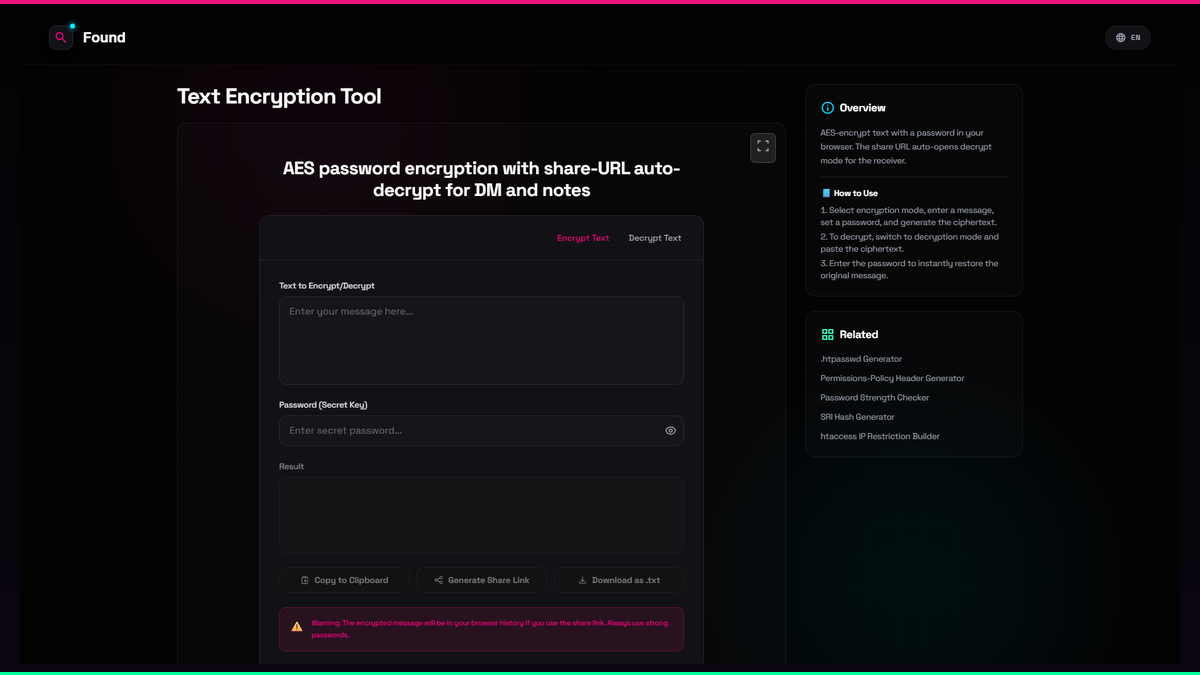Click the Password (Secret Key) label
Viewport: 1200px width, 675px height.
coord(323,405)
